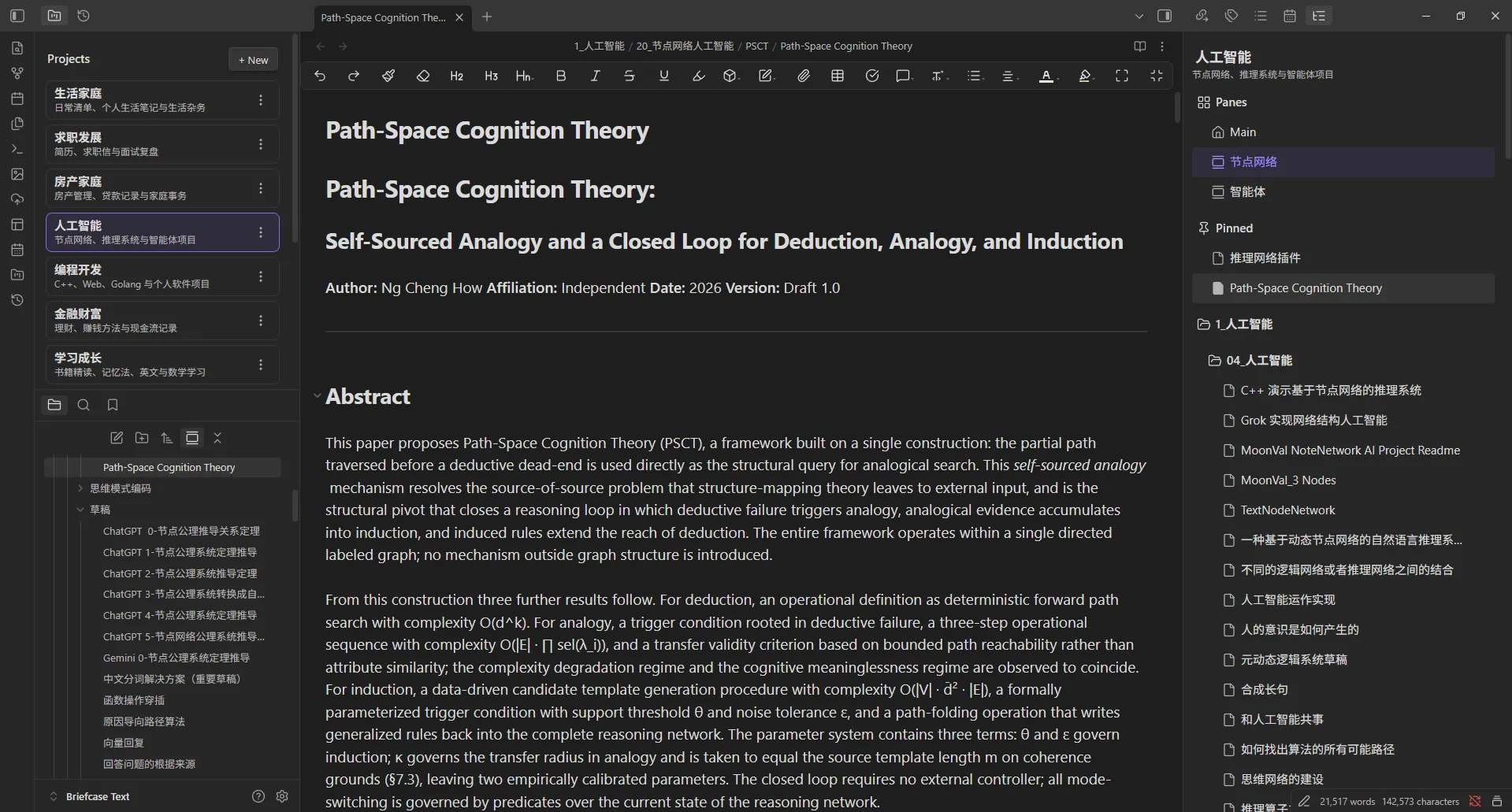Screen dimensions: 1512x812
Task: Click the terminal prompt icon in left rail
Action: (17, 149)
